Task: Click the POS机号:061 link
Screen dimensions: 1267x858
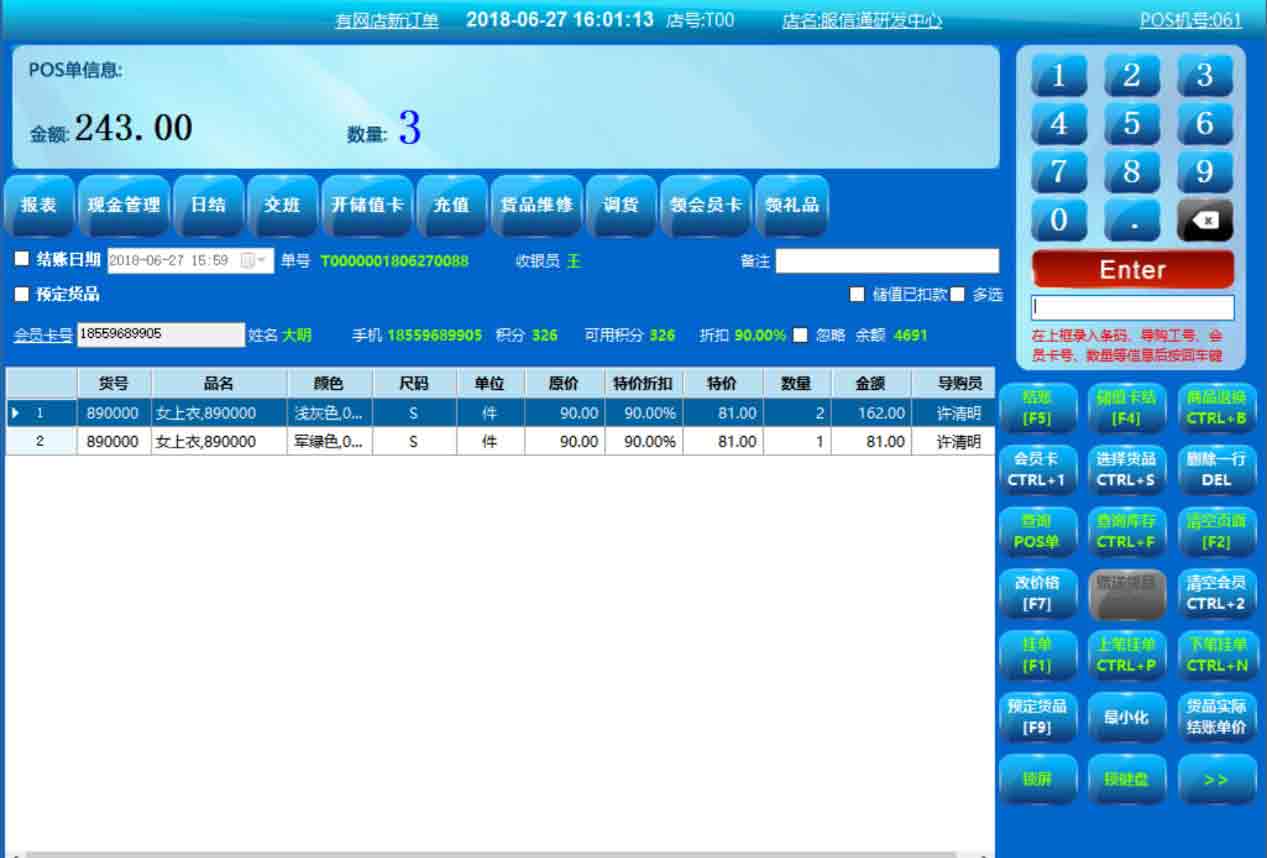Action: click(1191, 20)
